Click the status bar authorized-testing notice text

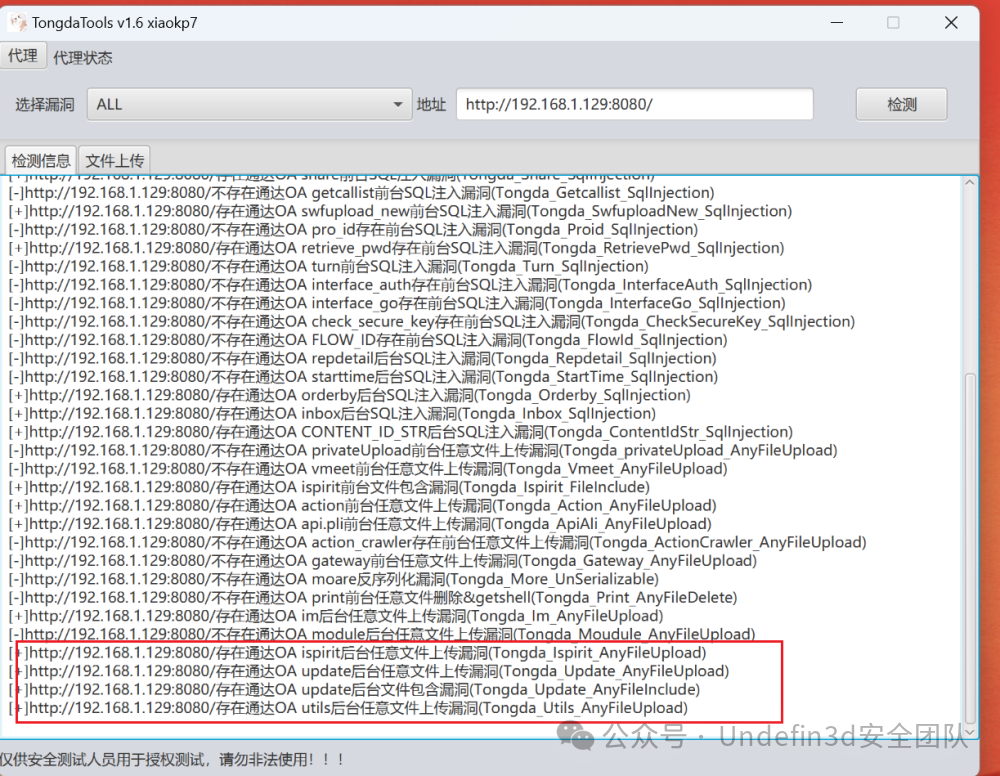pos(172,759)
